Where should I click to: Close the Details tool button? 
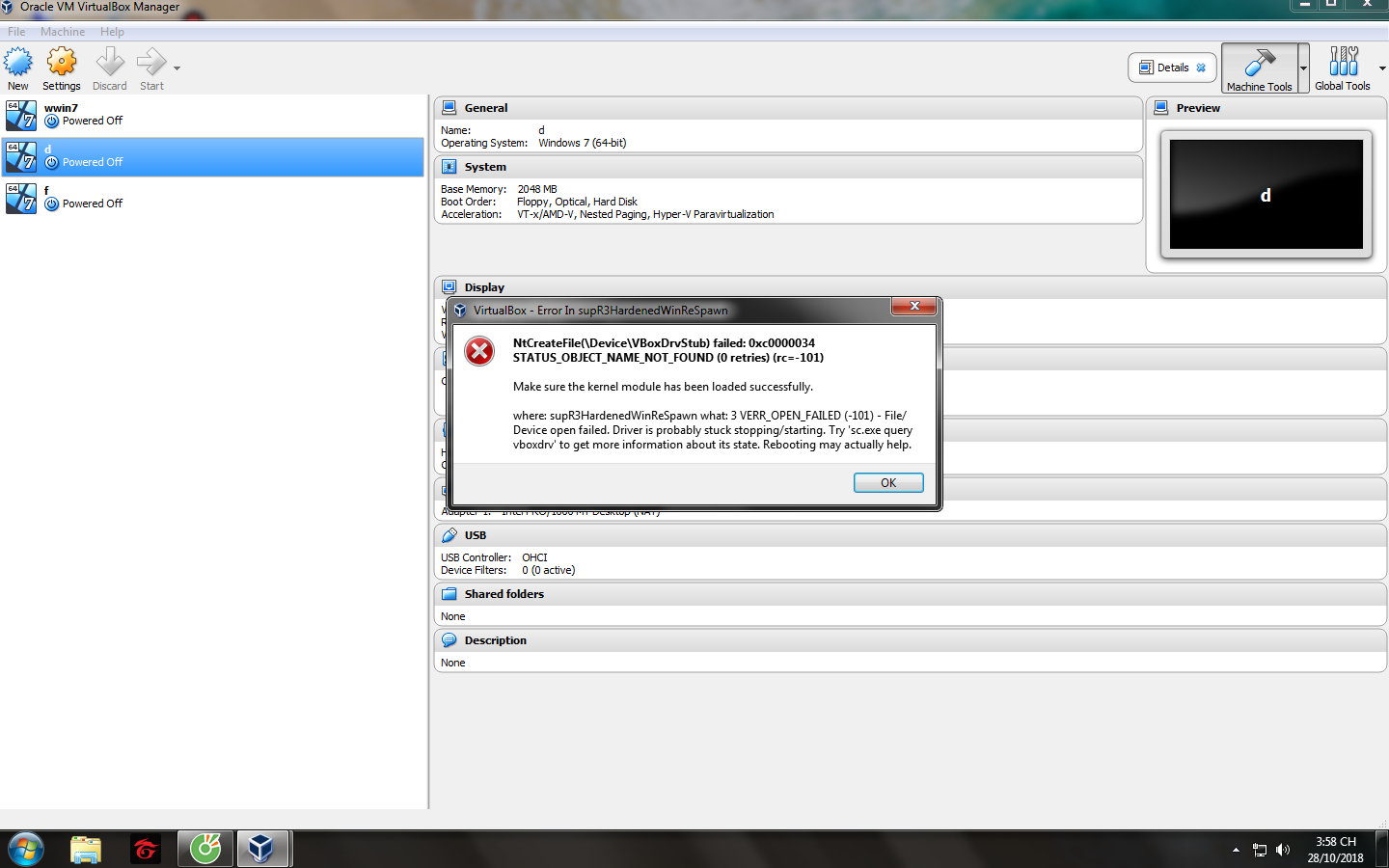1201,68
